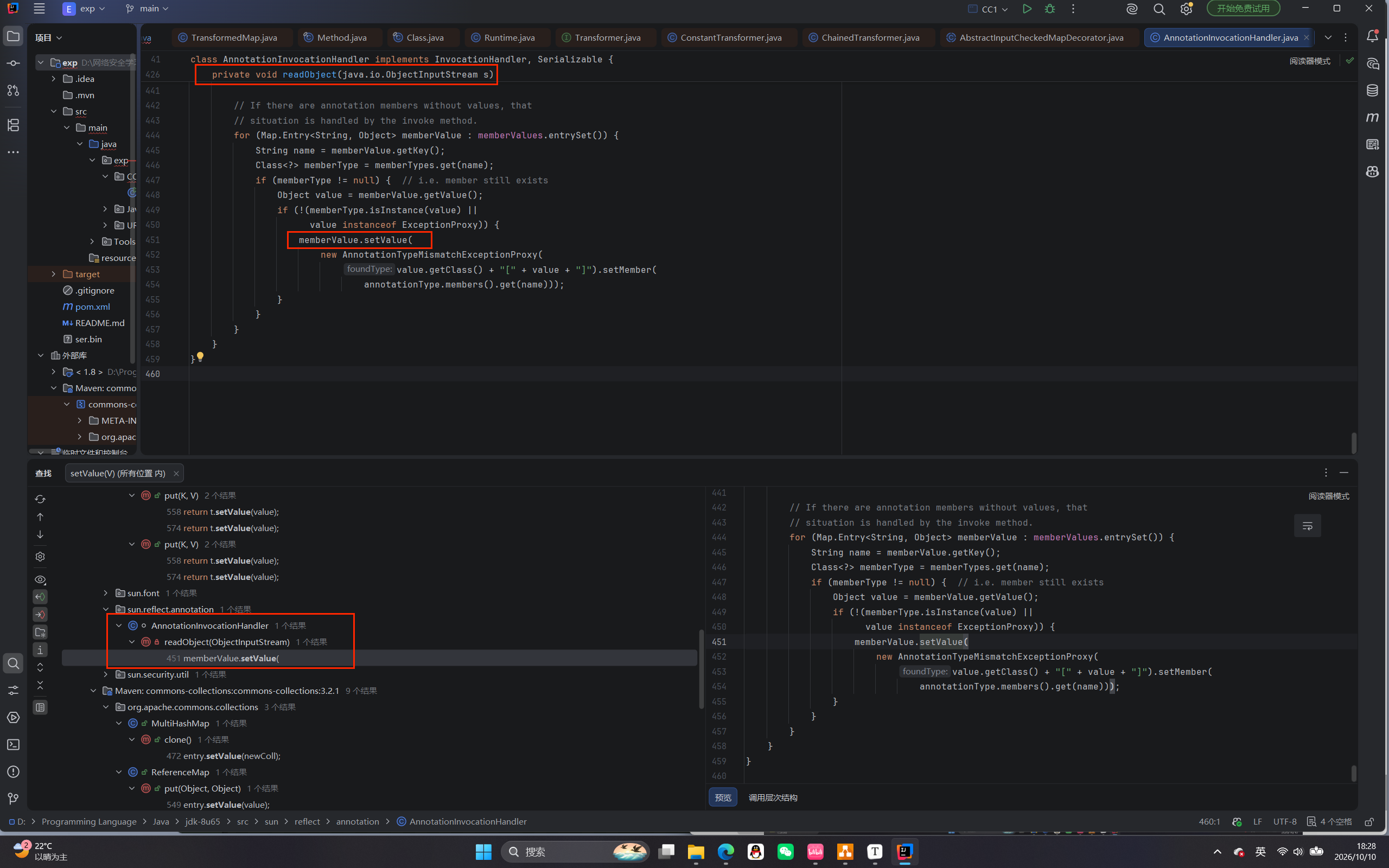Click the Rerun icon in the Find panel
The width and height of the screenshot is (1389, 868).
(40, 499)
